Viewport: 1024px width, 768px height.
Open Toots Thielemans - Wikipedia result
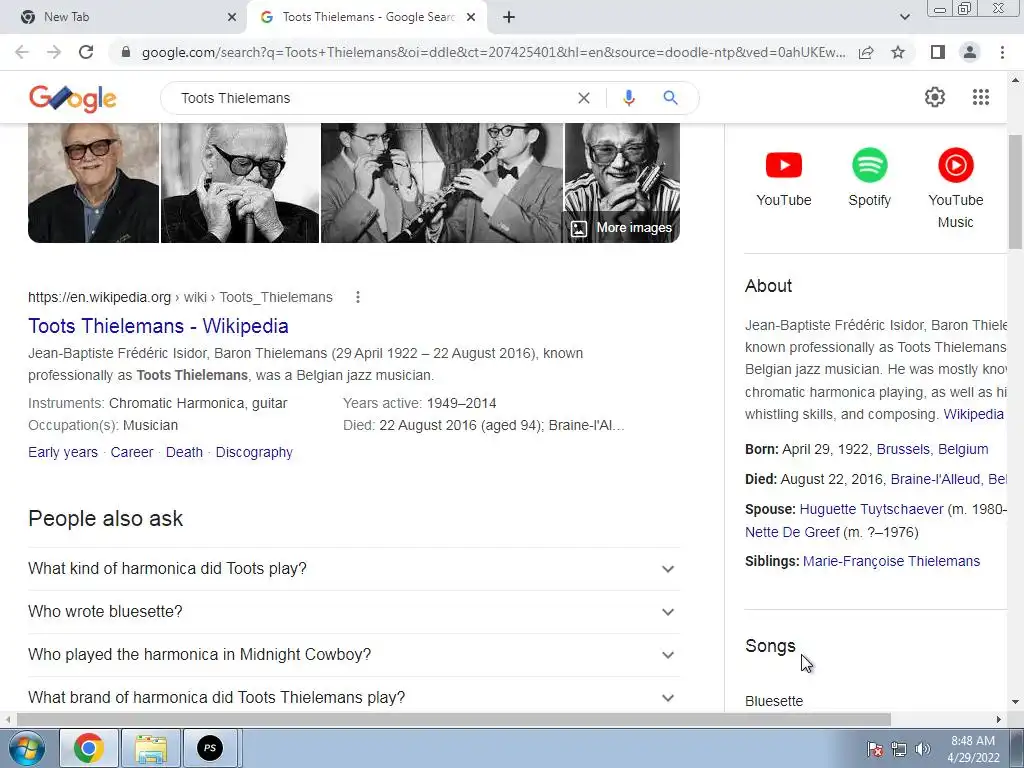pyautogui.click(x=158, y=326)
